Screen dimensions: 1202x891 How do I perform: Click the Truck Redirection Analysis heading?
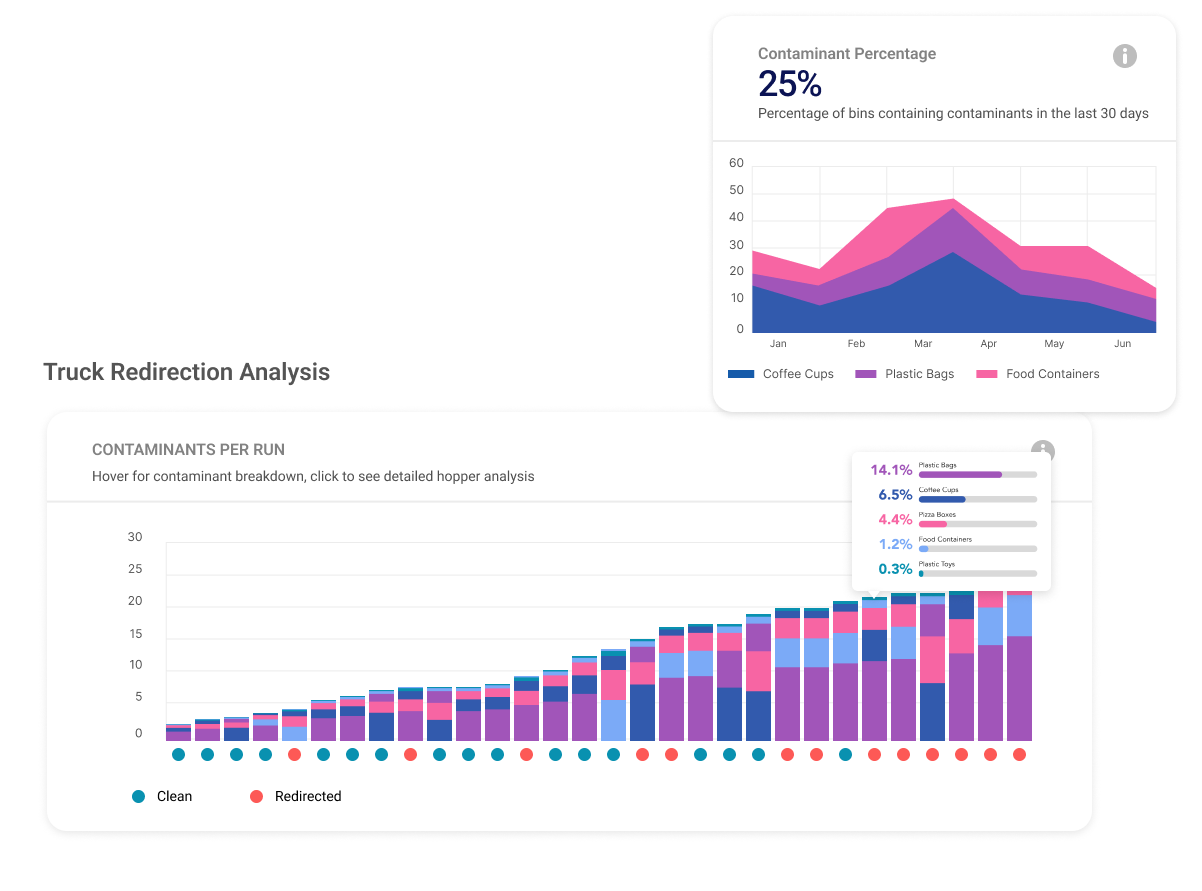tap(186, 372)
